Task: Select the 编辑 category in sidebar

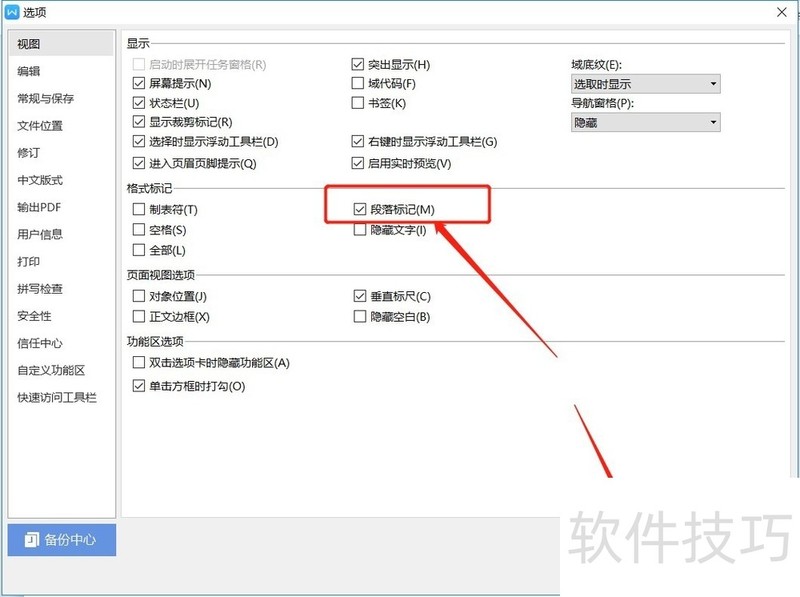Action: tap(30, 71)
